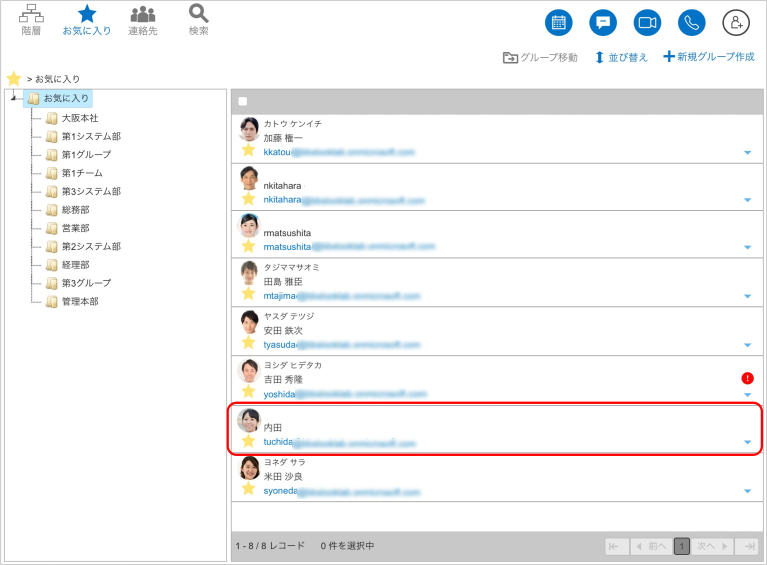Screen dimensions: 767x565
Task: Switch to the 階層 tab
Action: click(31, 20)
